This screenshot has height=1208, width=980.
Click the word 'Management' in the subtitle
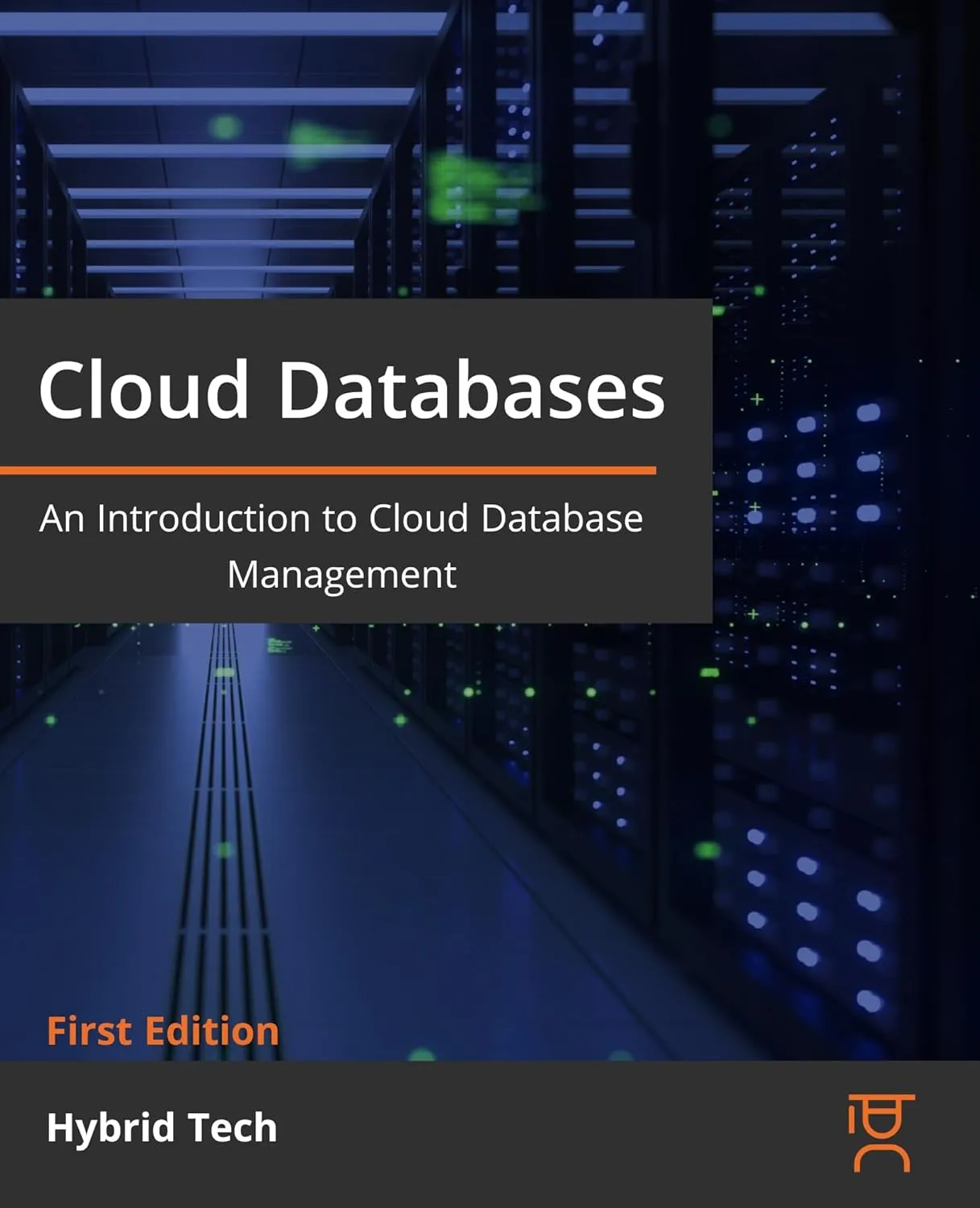pyautogui.click(x=341, y=576)
